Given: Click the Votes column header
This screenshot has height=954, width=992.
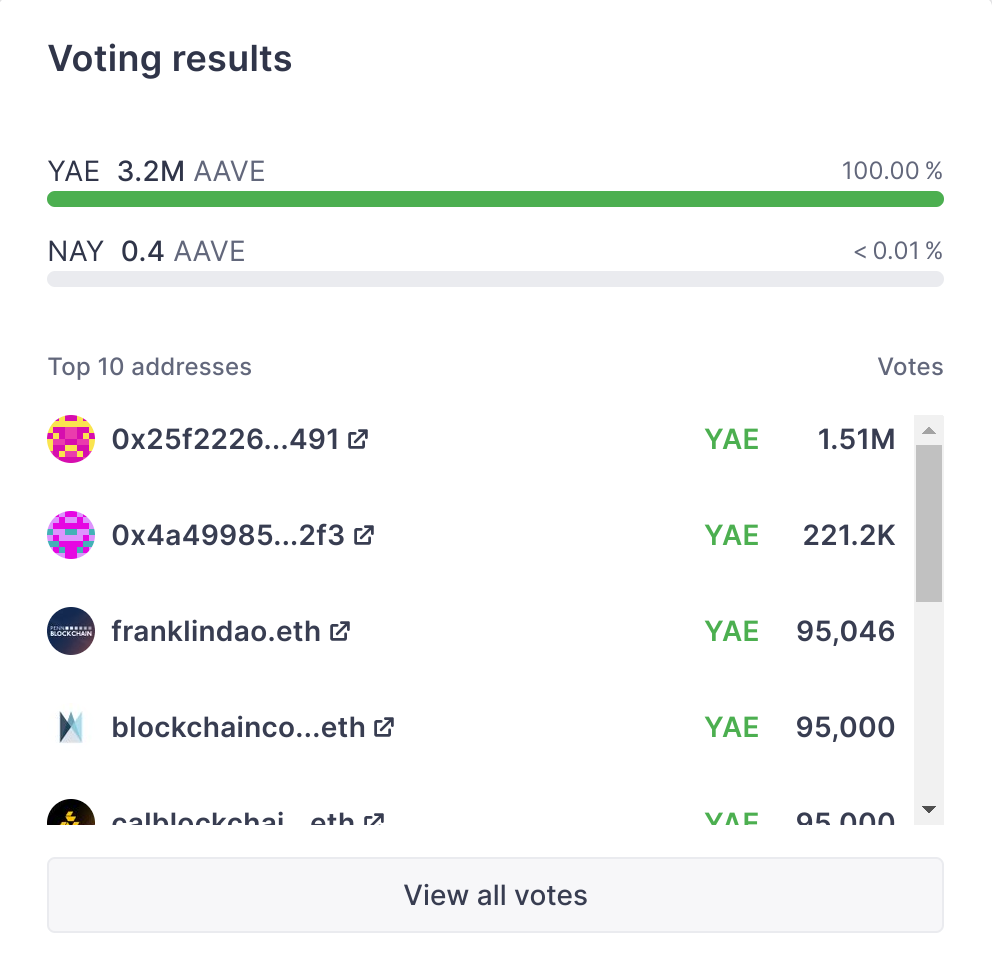Looking at the screenshot, I should click(911, 367).
